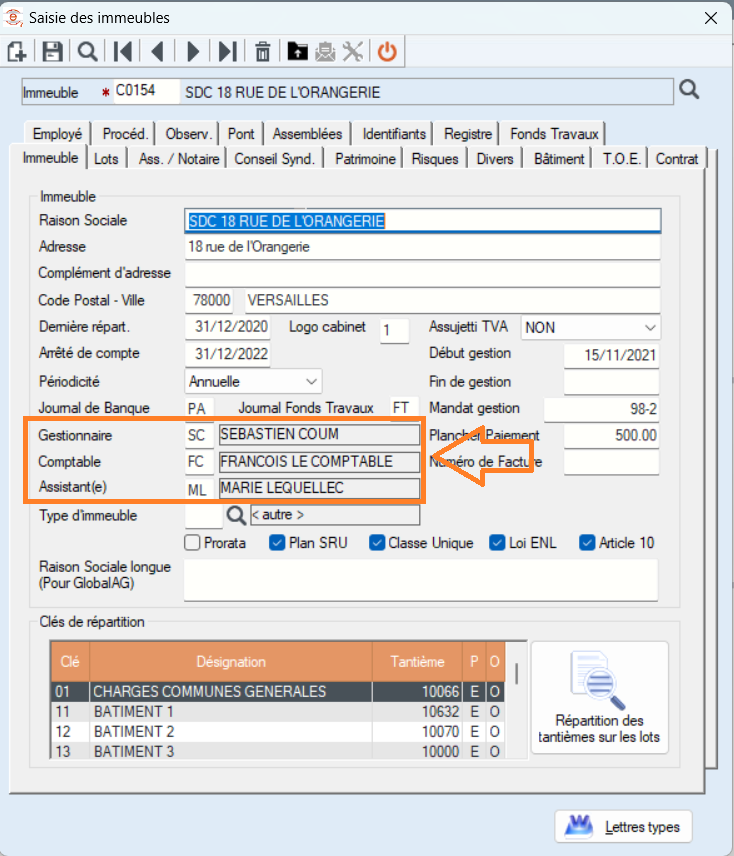Search immeuble with magnifier next to C0154
The height and width of the screenshot is (856, 734).
689,89
